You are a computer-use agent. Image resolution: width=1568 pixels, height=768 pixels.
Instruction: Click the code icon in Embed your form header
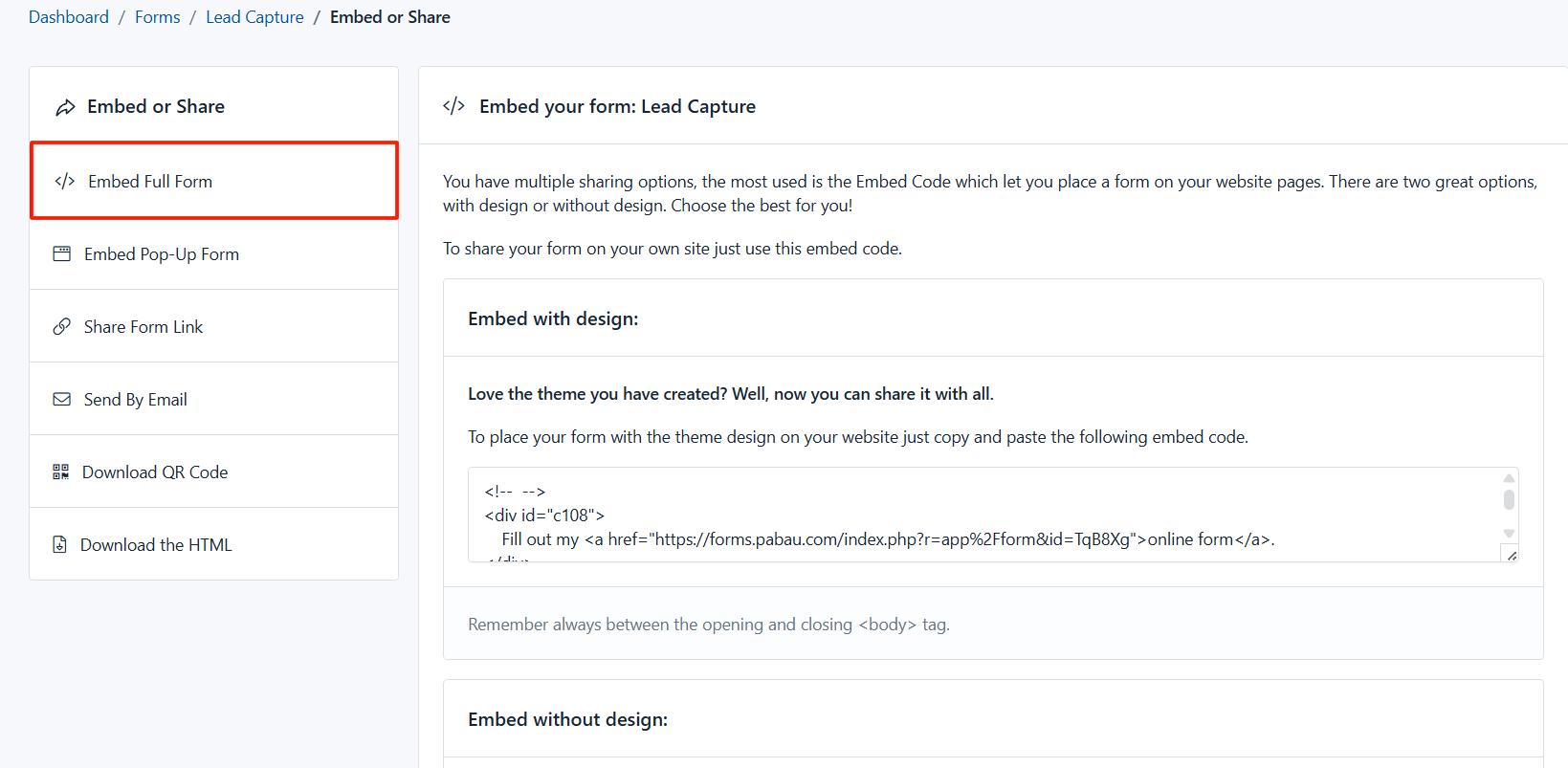tap(454, 106)
